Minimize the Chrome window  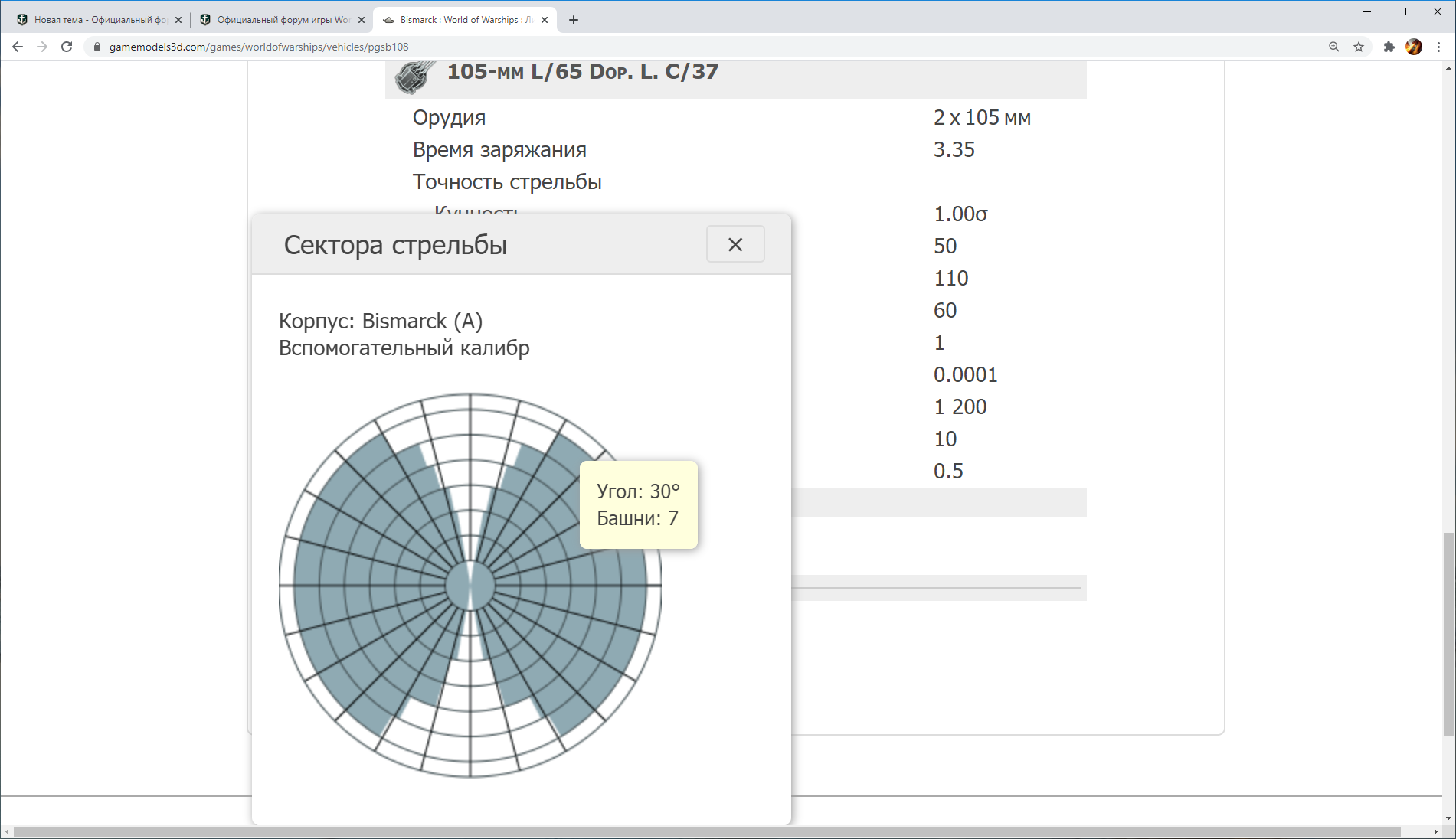click(x=1367, y=11)
